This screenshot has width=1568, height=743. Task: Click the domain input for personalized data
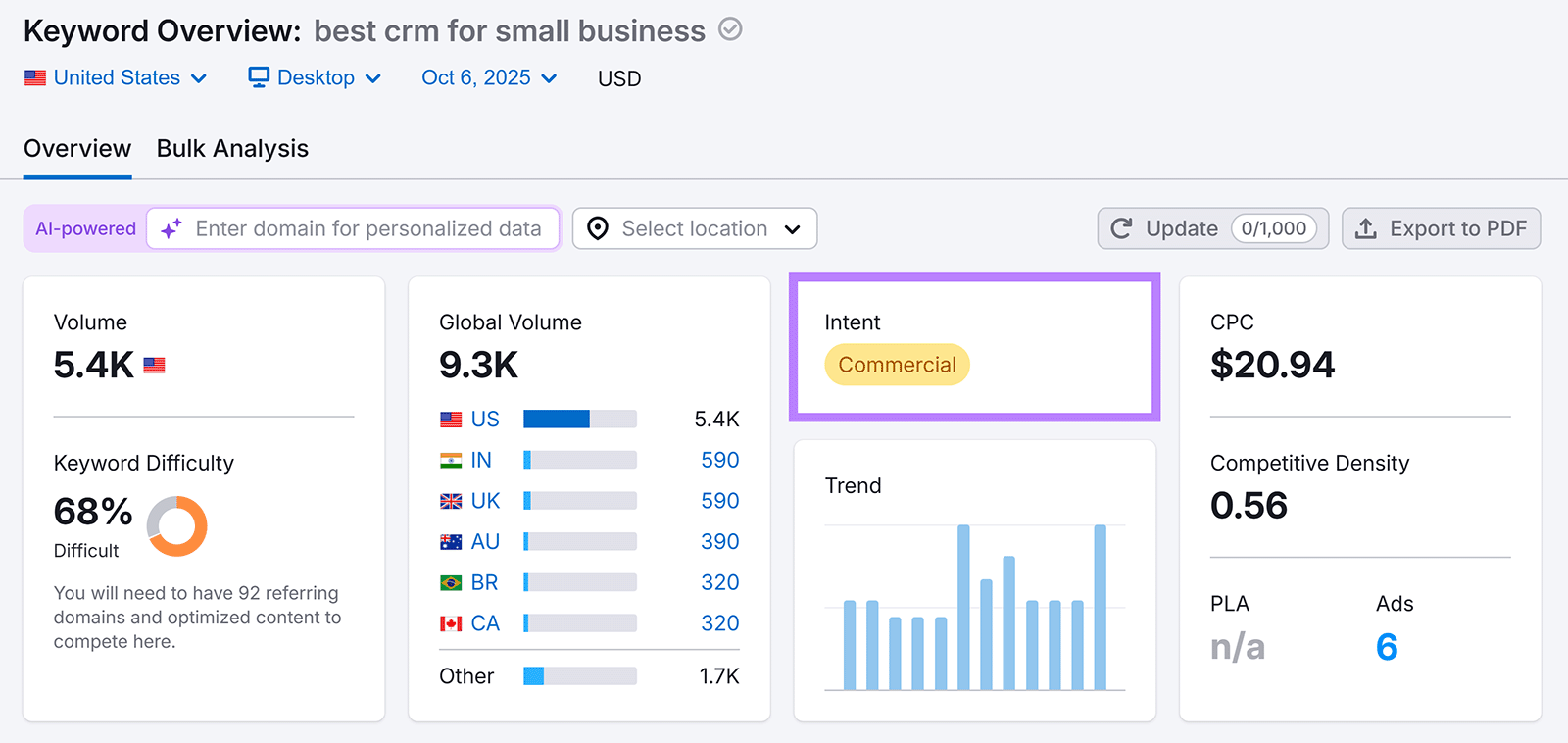click(368, 228)
